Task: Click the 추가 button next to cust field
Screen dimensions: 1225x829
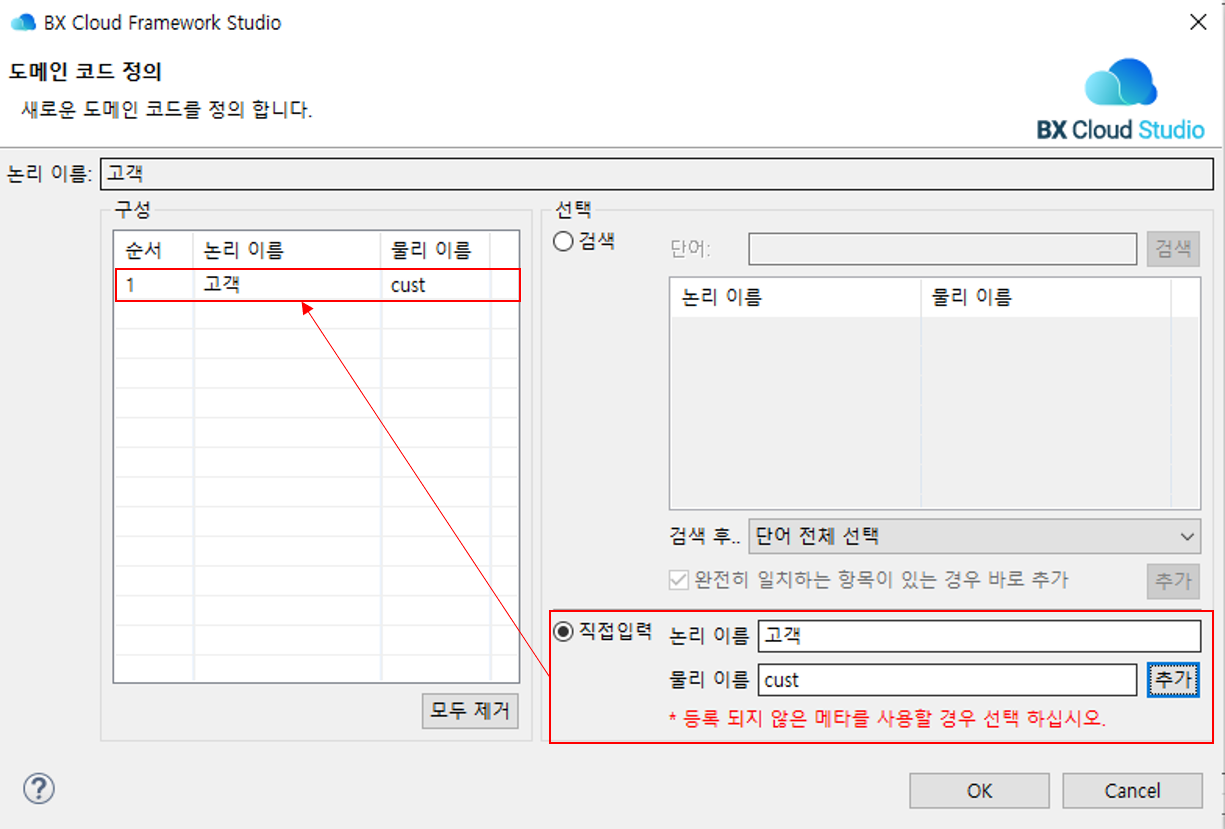Action: point(1173,680)
